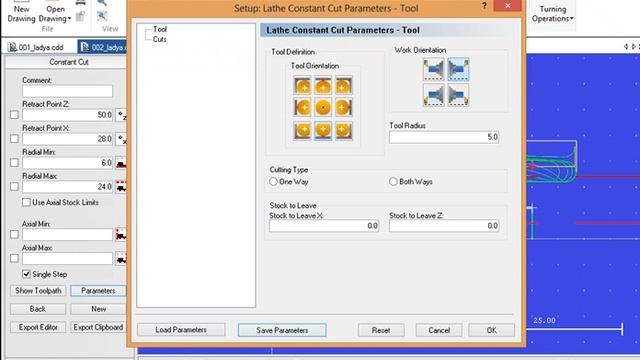This screenshot has width=640, height=360.
Task: Click Axial Max pick icon
Action: [x=121, y=259]
